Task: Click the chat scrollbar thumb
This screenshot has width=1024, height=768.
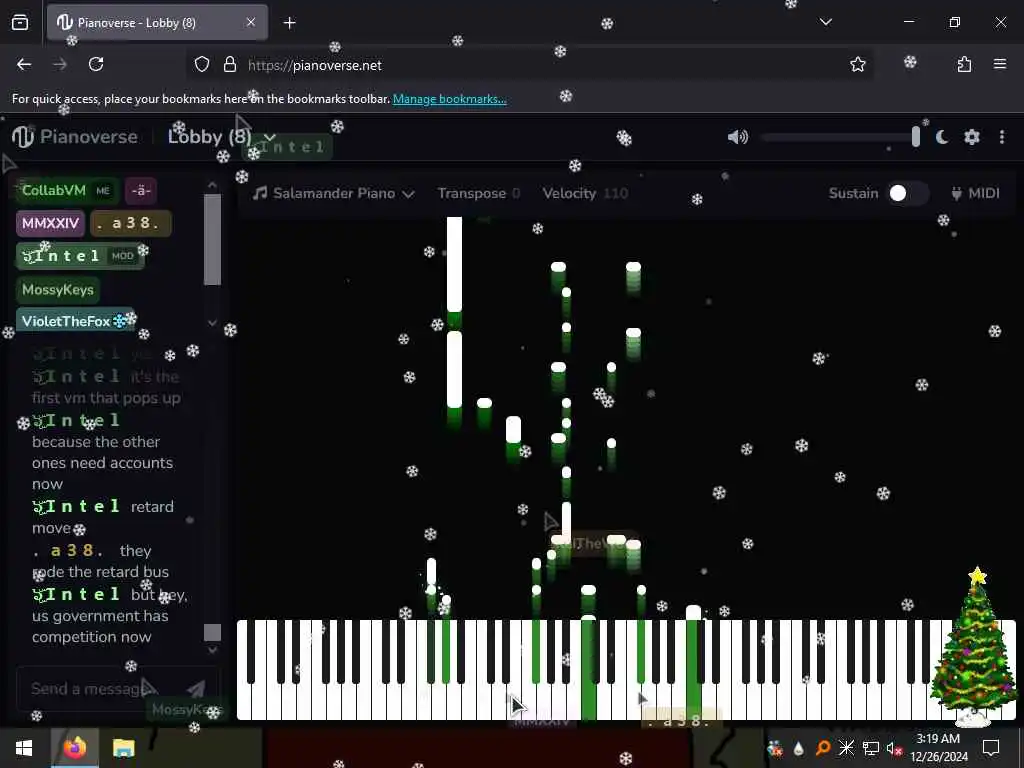Action: coord(212,632)
